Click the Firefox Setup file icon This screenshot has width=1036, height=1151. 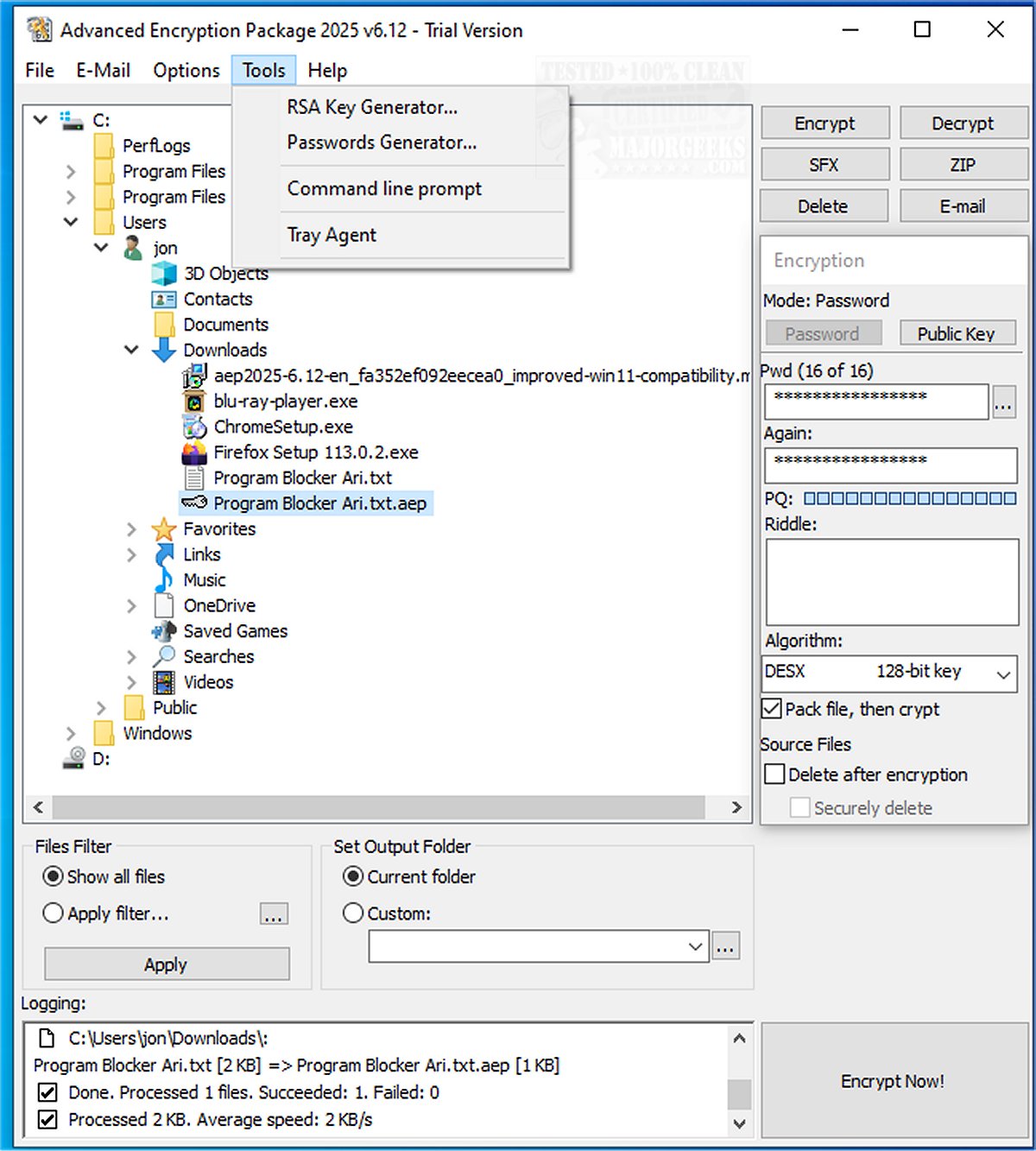(194, 452)
